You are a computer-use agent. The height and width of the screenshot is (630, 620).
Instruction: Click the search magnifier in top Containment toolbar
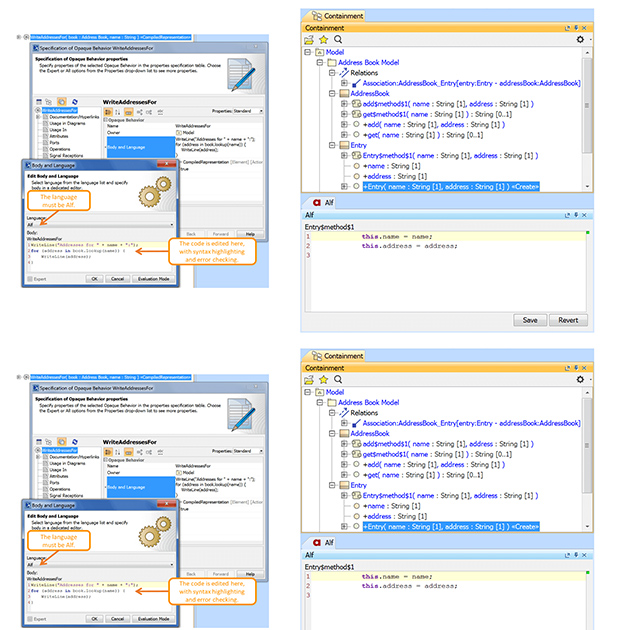tap(338, 39)
